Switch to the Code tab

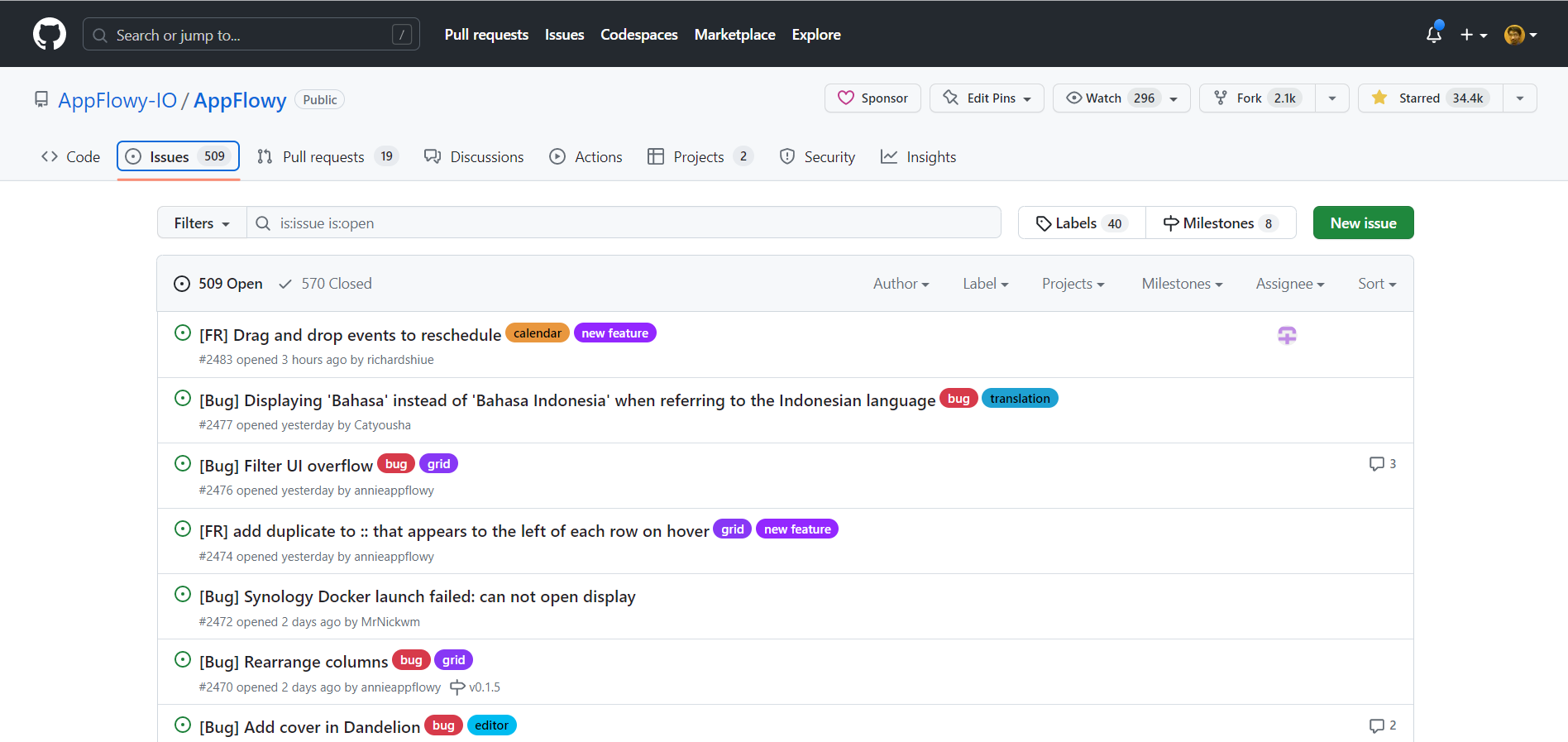[70, 156]
